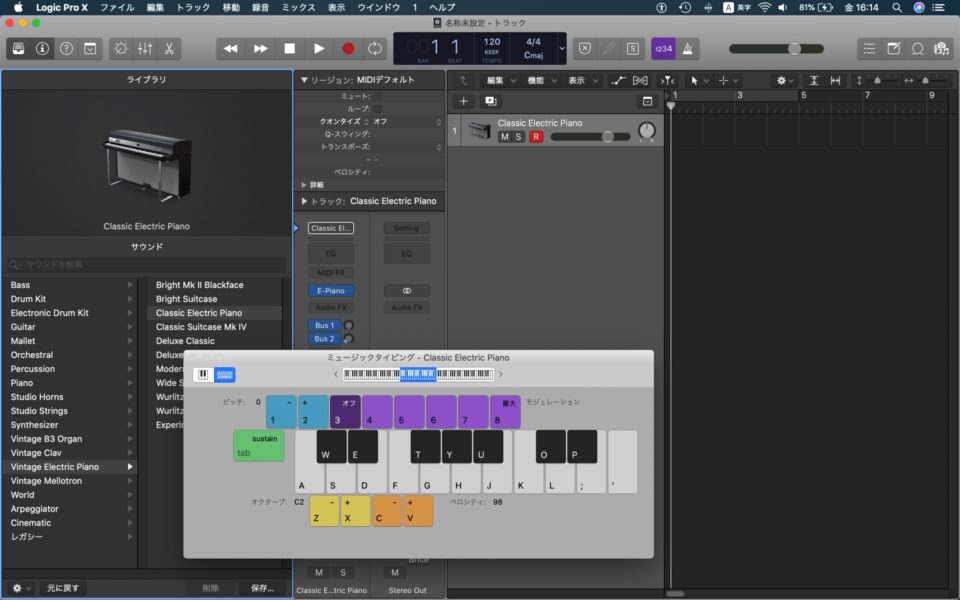Toggle the ミュート checkbox in region inspector

tap(377, 96)
